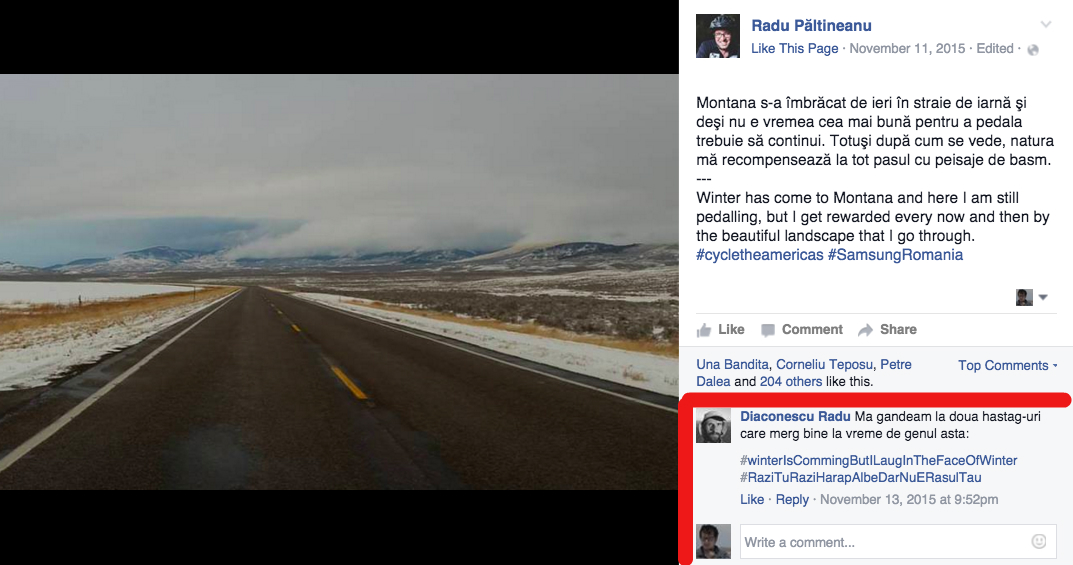
Task: Open Diaconescu Radu's profile name link
Action: (795, 416)
